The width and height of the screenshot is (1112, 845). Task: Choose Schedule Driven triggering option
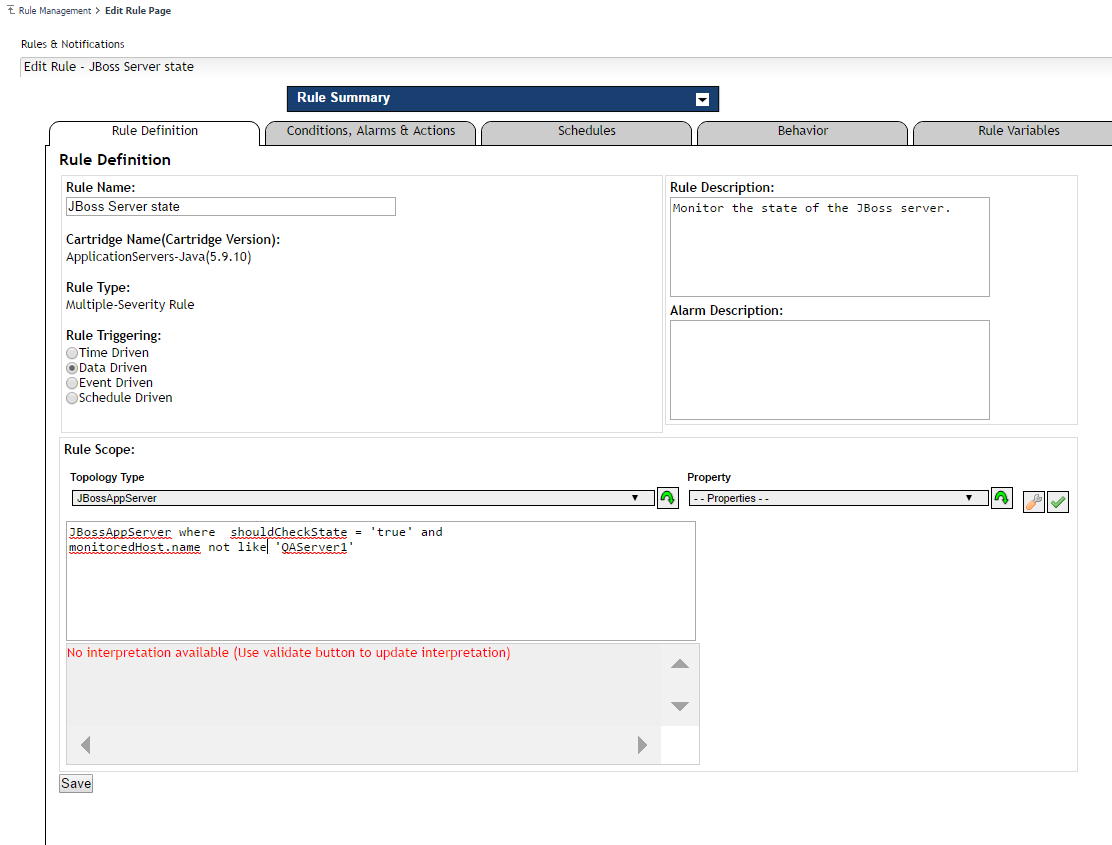[x=72, y=398]
